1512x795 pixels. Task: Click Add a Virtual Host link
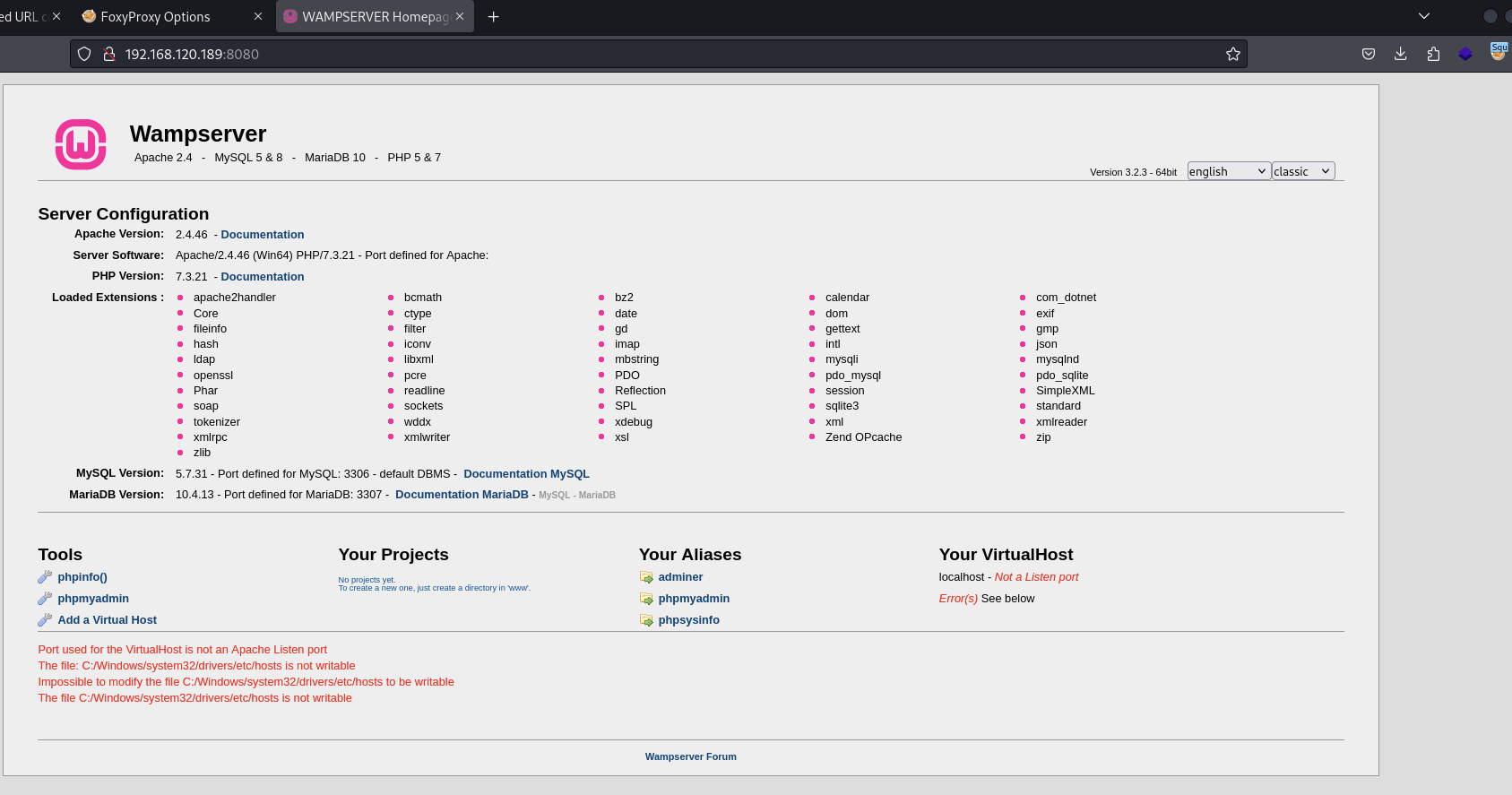coord(107,620)
